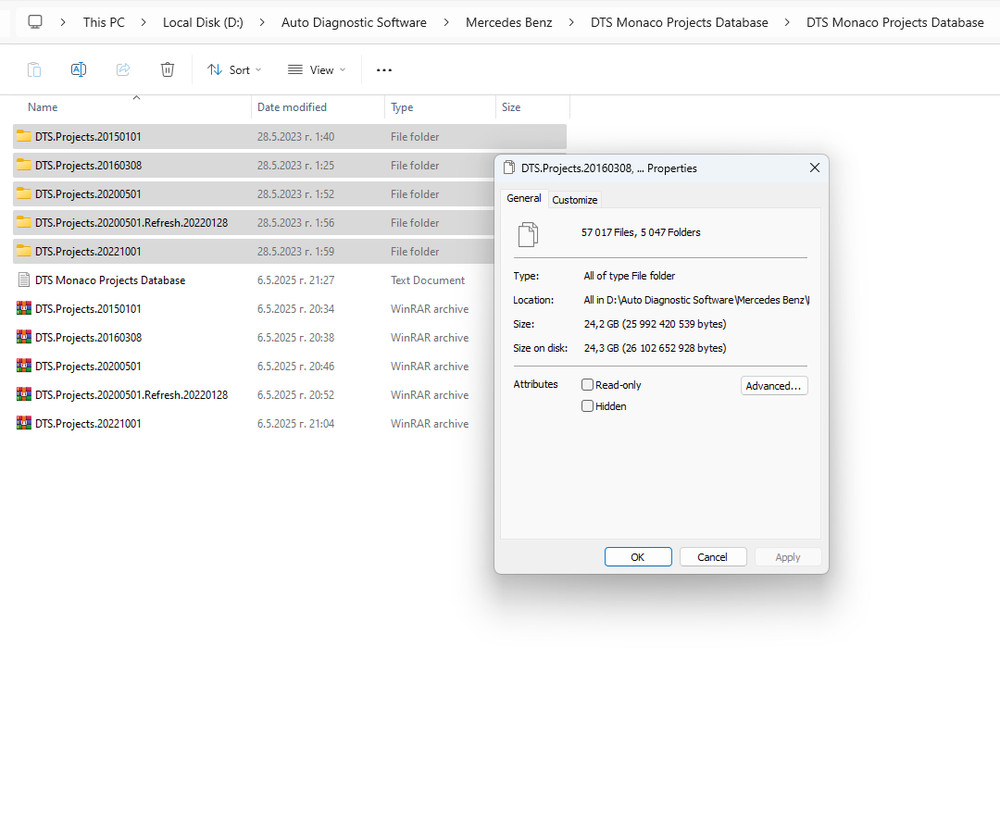Image resolution: width=1000 pixels, height=833 pixels.
Task: Select WinRAR icon of DTS.Projects.20200501.Refresh.20220128 archive
Action: coord(24,395)
